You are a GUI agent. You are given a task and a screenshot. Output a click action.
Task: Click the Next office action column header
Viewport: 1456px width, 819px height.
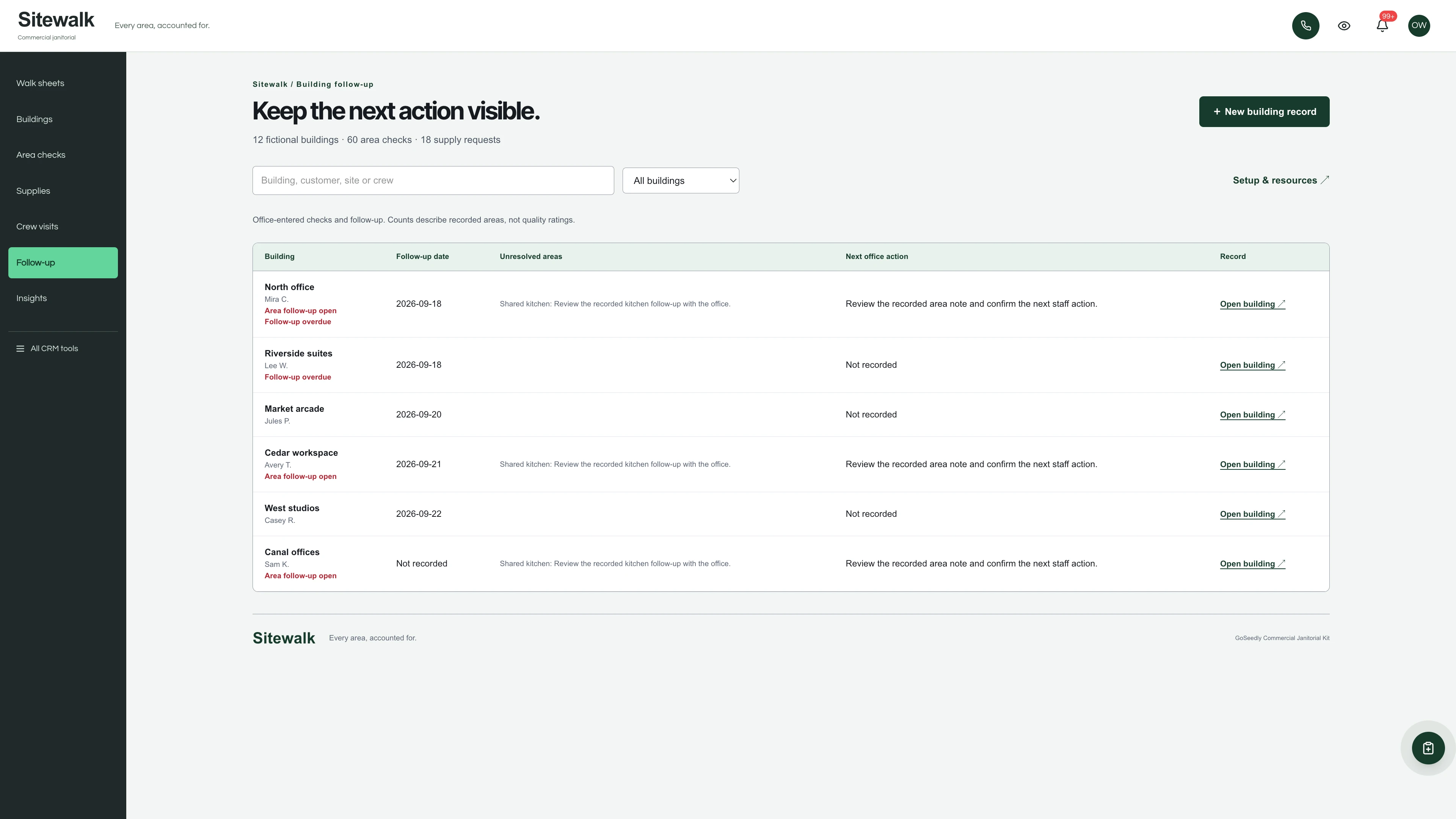pos(877,257)
